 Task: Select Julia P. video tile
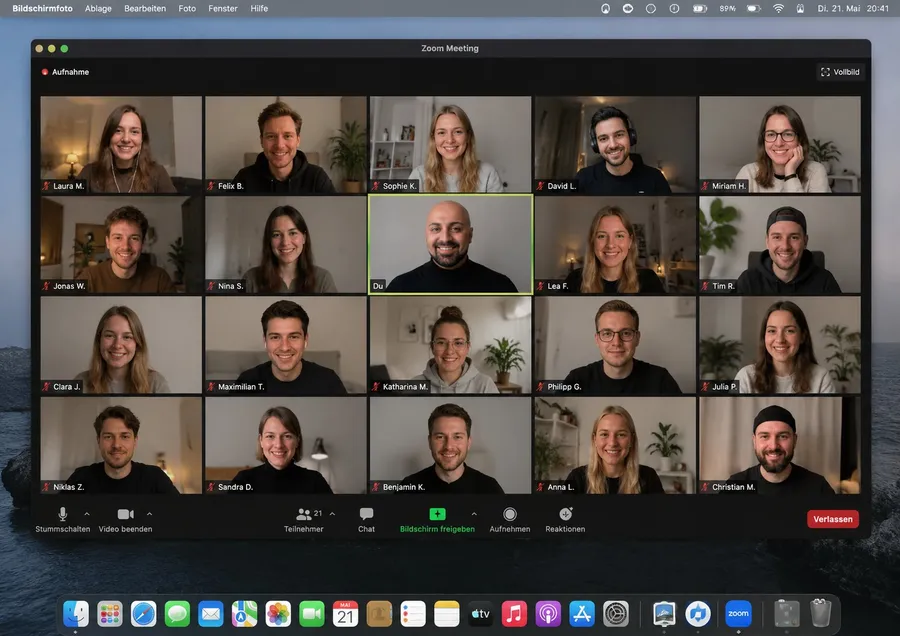tap(780, 345)
